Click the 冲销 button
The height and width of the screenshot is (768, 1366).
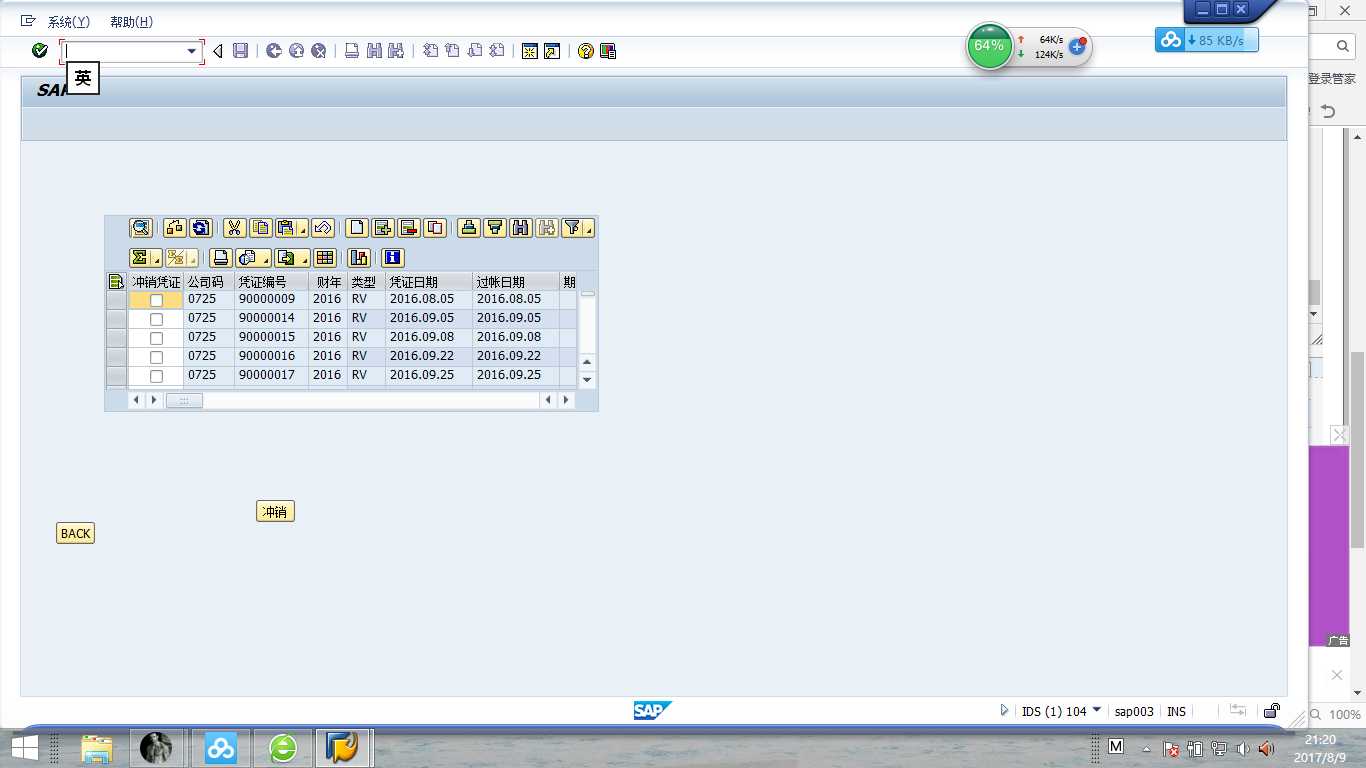[x=275, y=512]
